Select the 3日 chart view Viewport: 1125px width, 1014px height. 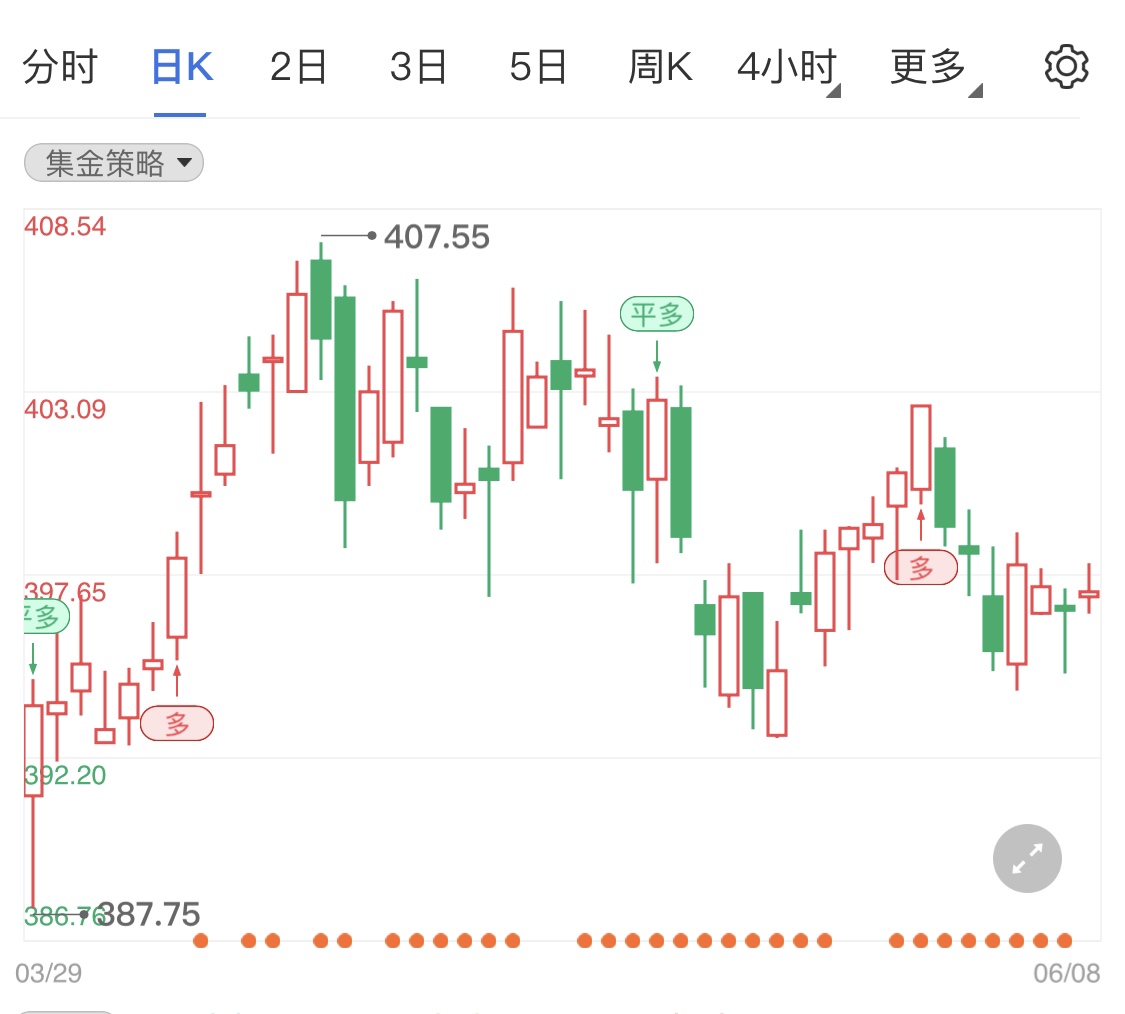pyautogui.click(x=418, y=66)
